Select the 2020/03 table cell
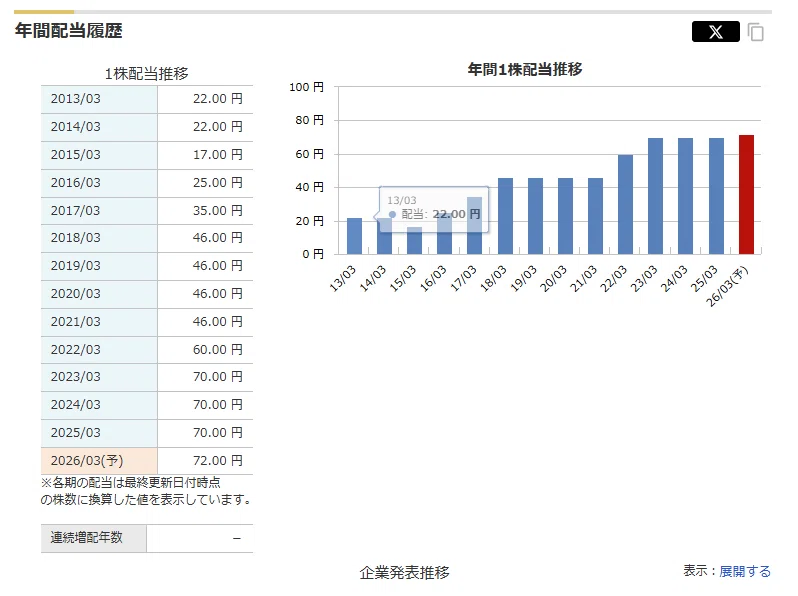 point(99,294)
